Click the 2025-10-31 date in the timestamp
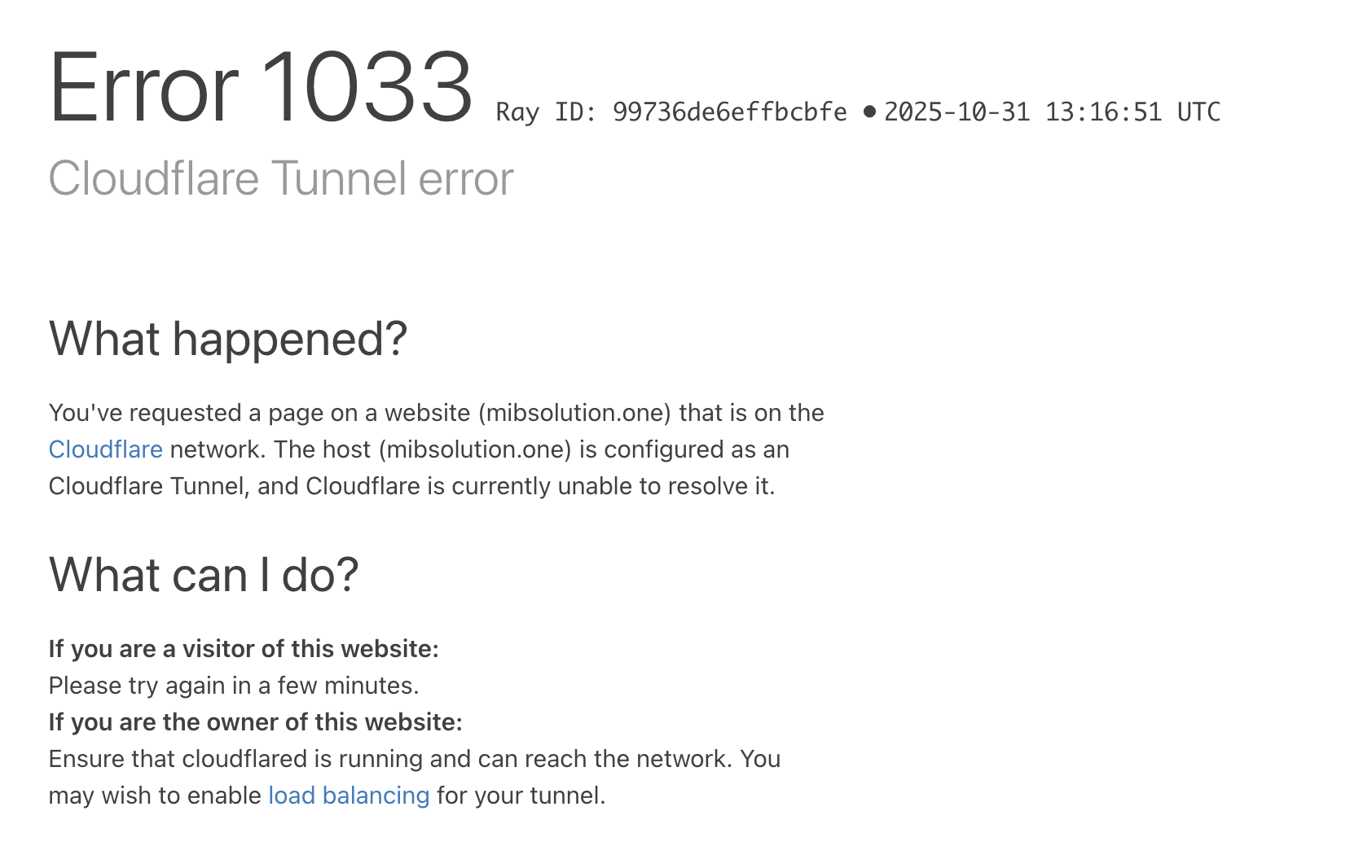Screen dimensions: 1372x868 (956, 112)
